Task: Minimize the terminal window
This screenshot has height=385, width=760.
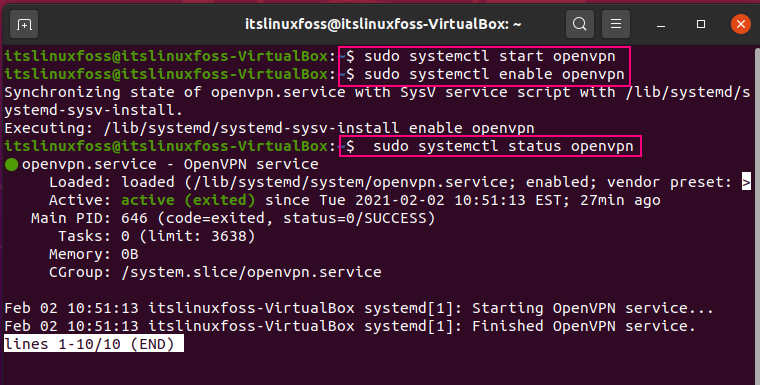Action: (661, 24)
